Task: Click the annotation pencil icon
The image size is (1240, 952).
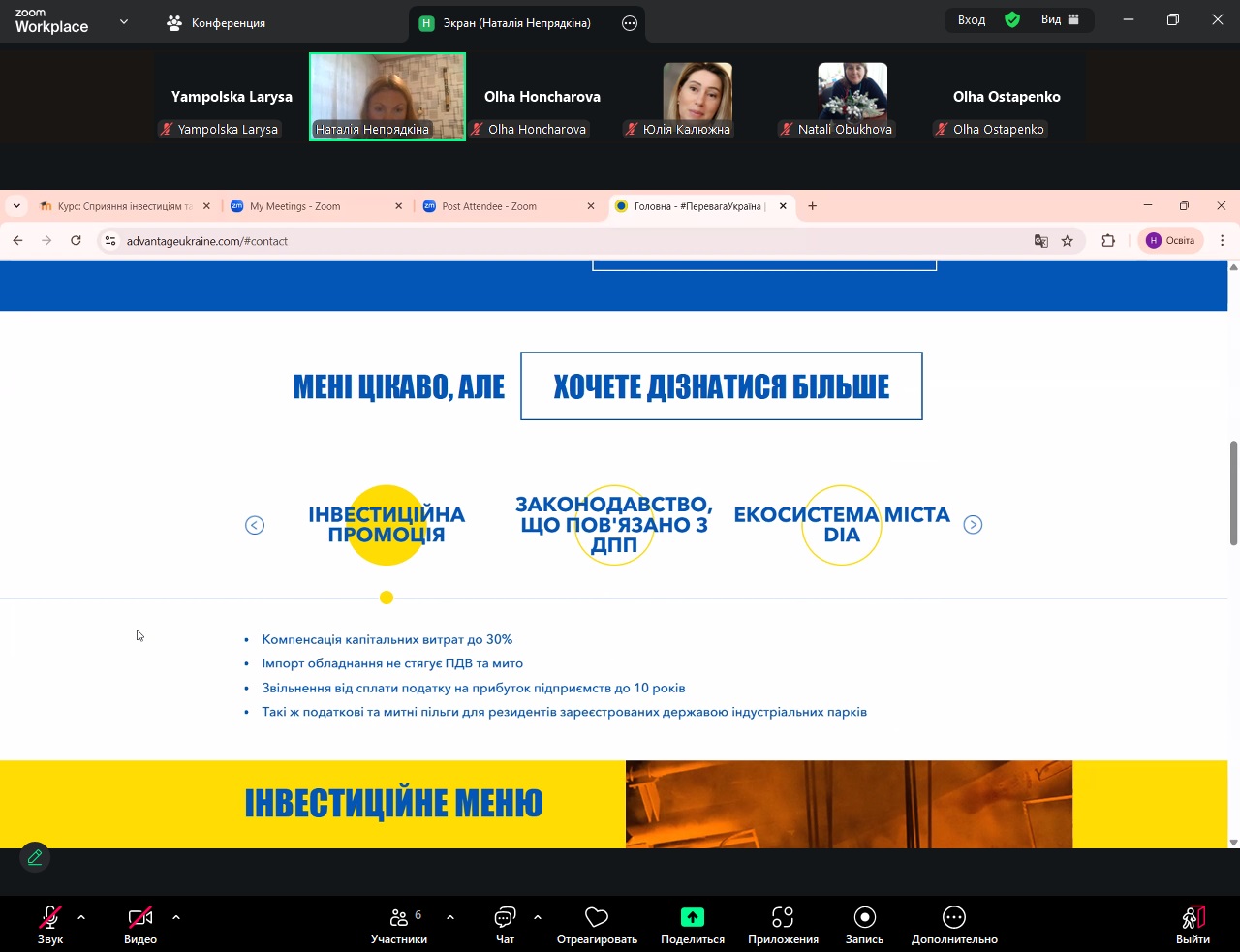Action: pyautogui.click(x=35, y=857)
